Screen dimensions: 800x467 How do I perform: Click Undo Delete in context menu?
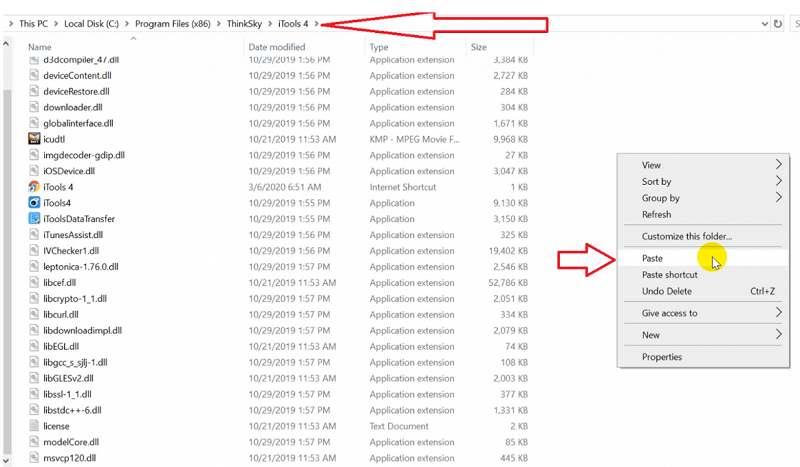(665, 291)
